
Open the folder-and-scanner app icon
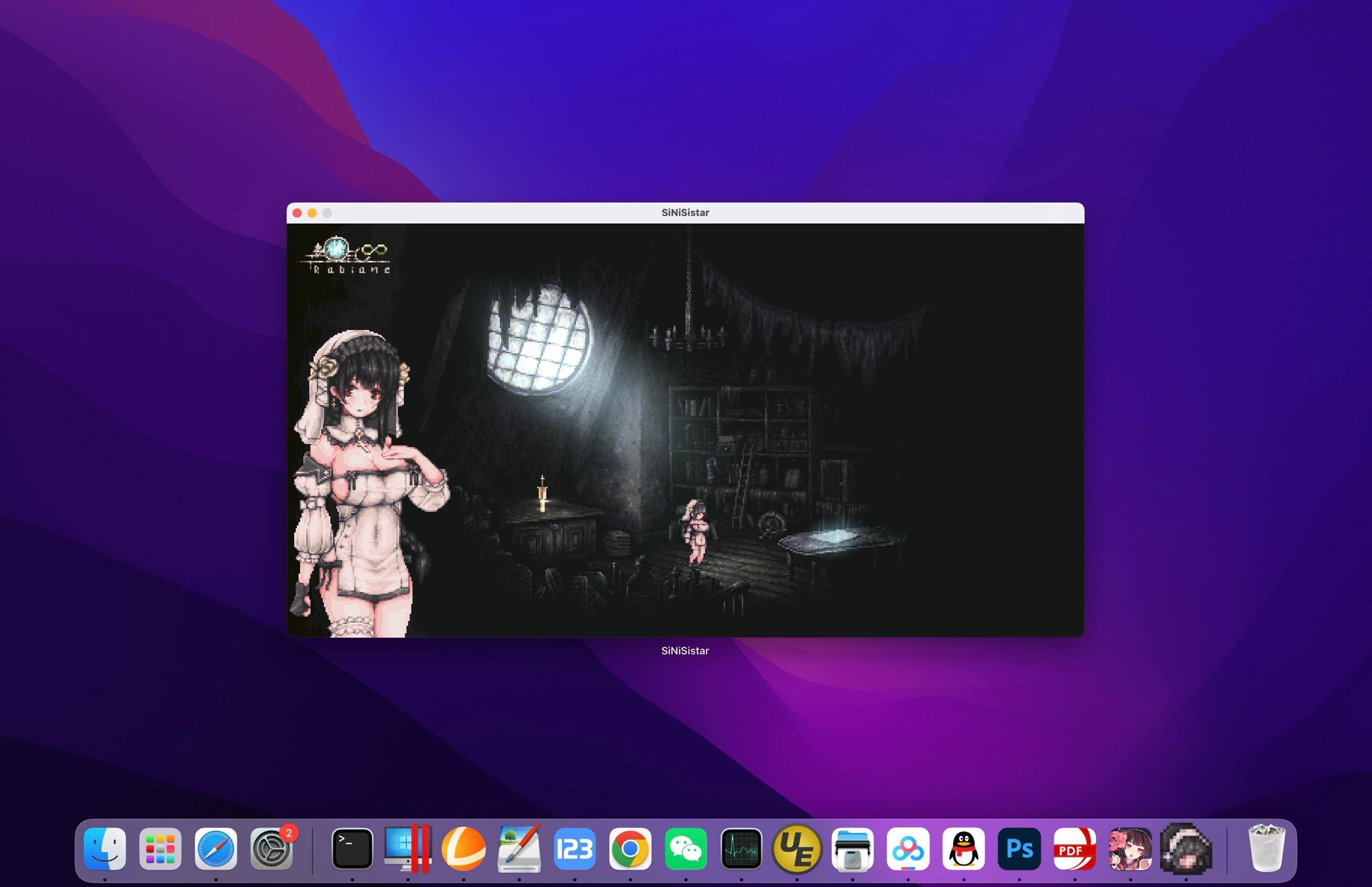coord(852,849)
